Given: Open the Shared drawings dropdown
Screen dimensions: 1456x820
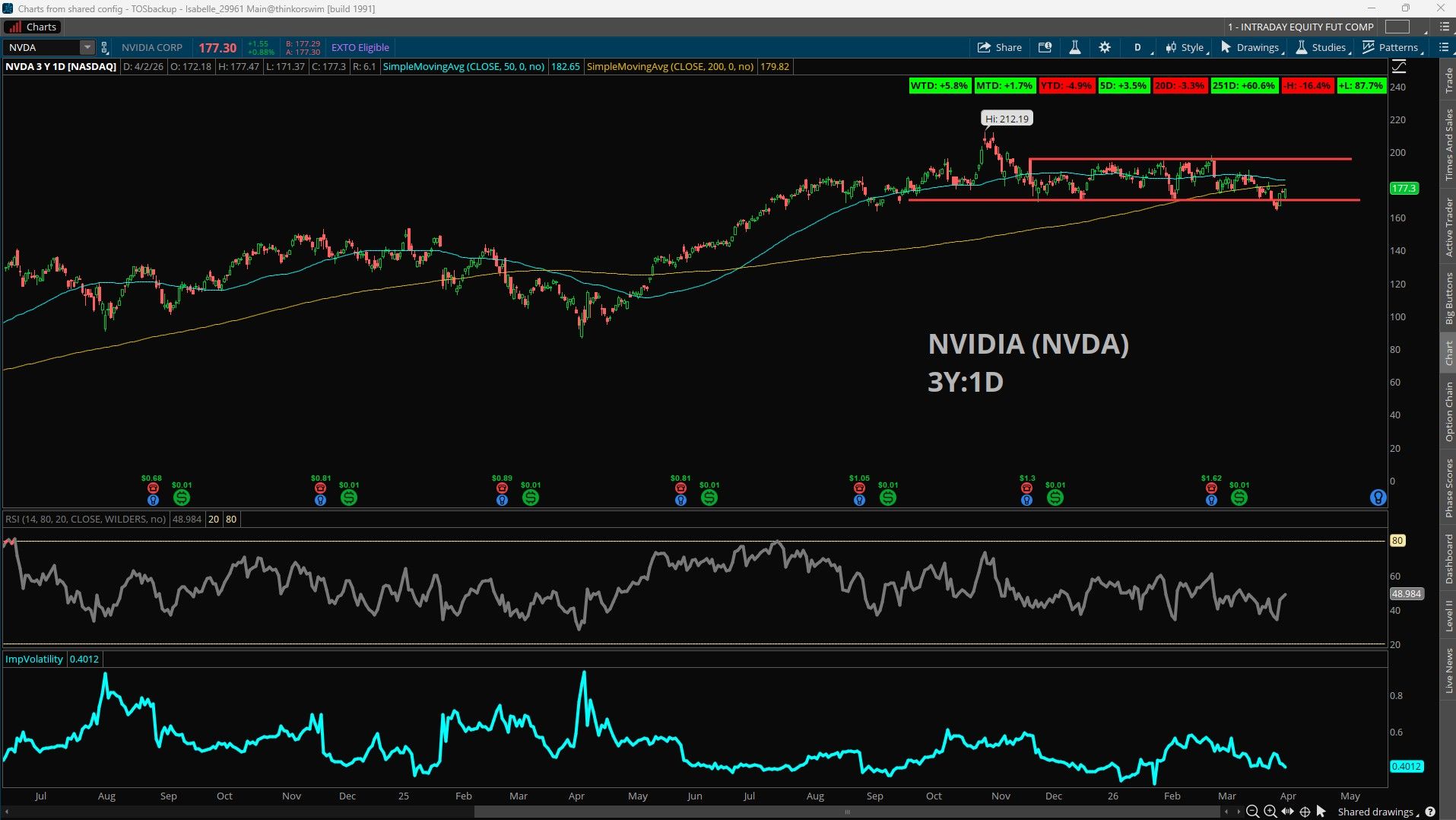Looking at the screenshot, I should 1379,812.
